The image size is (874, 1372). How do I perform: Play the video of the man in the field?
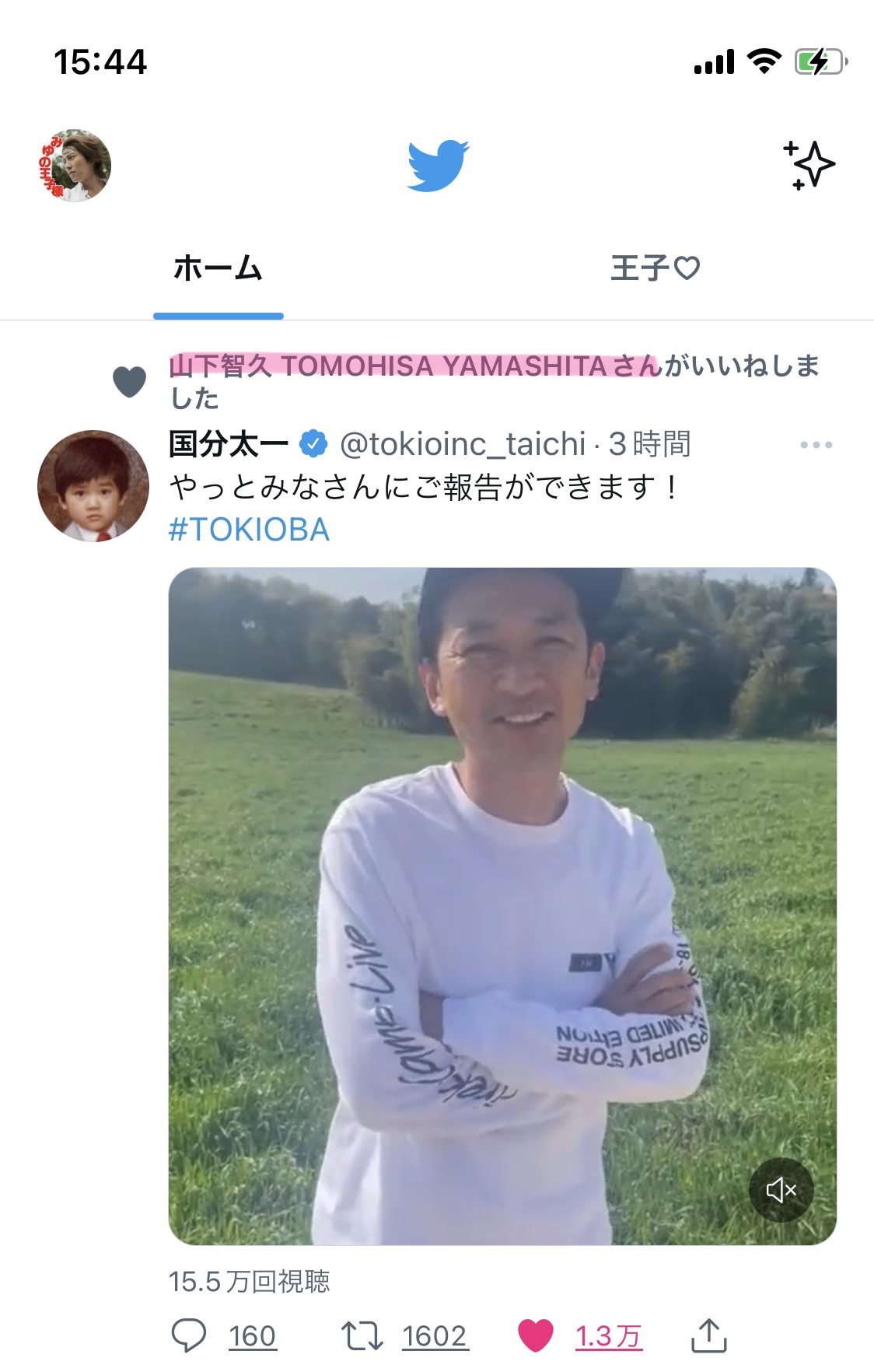click(x=502, y=906)
